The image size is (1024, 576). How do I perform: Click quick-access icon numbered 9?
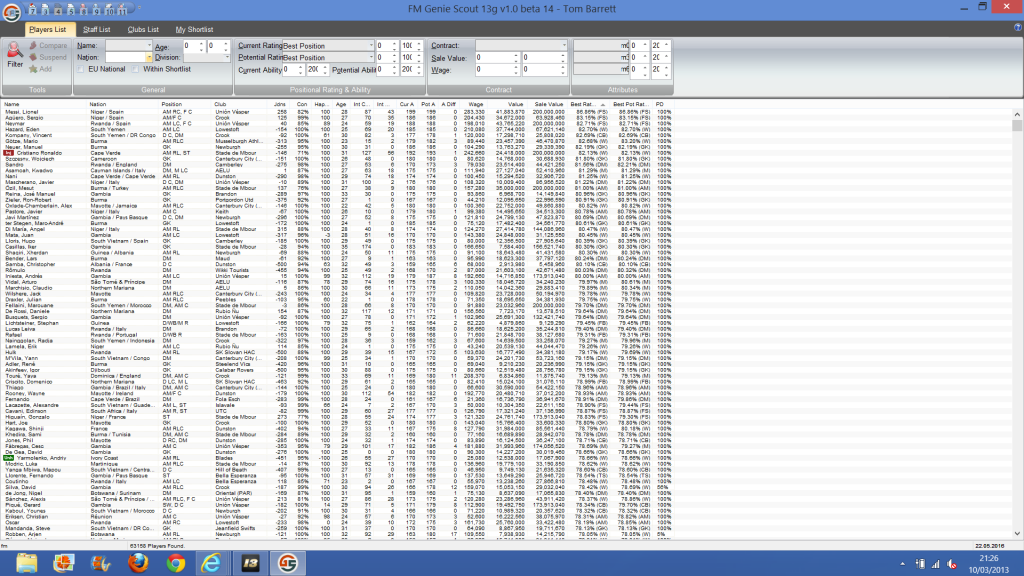[x=97, y=10]
